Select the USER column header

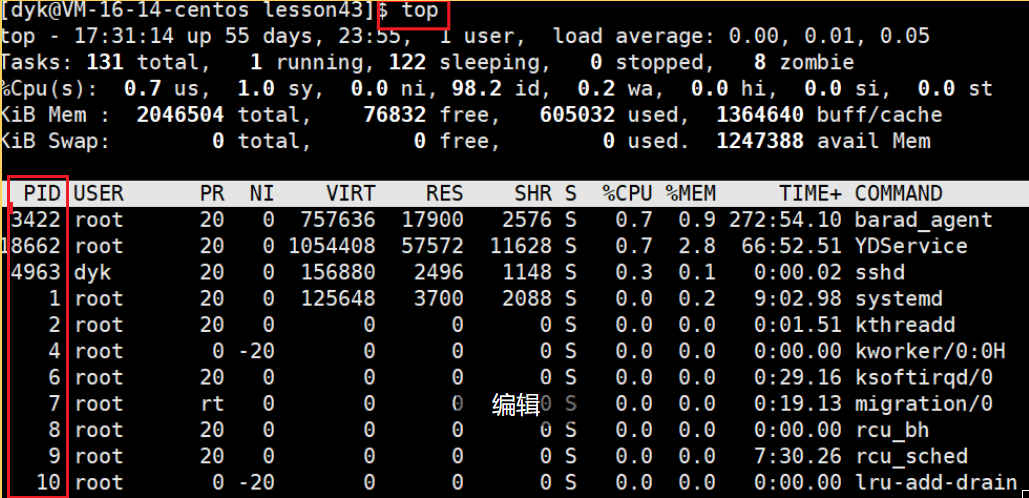point(99,193)
